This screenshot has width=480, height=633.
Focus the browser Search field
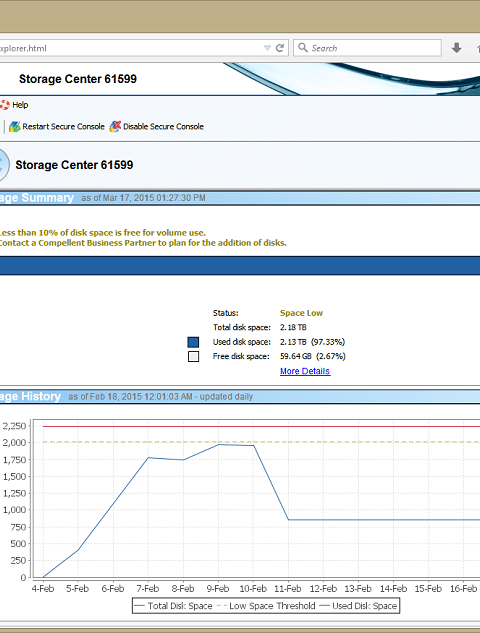pos(367,48)
